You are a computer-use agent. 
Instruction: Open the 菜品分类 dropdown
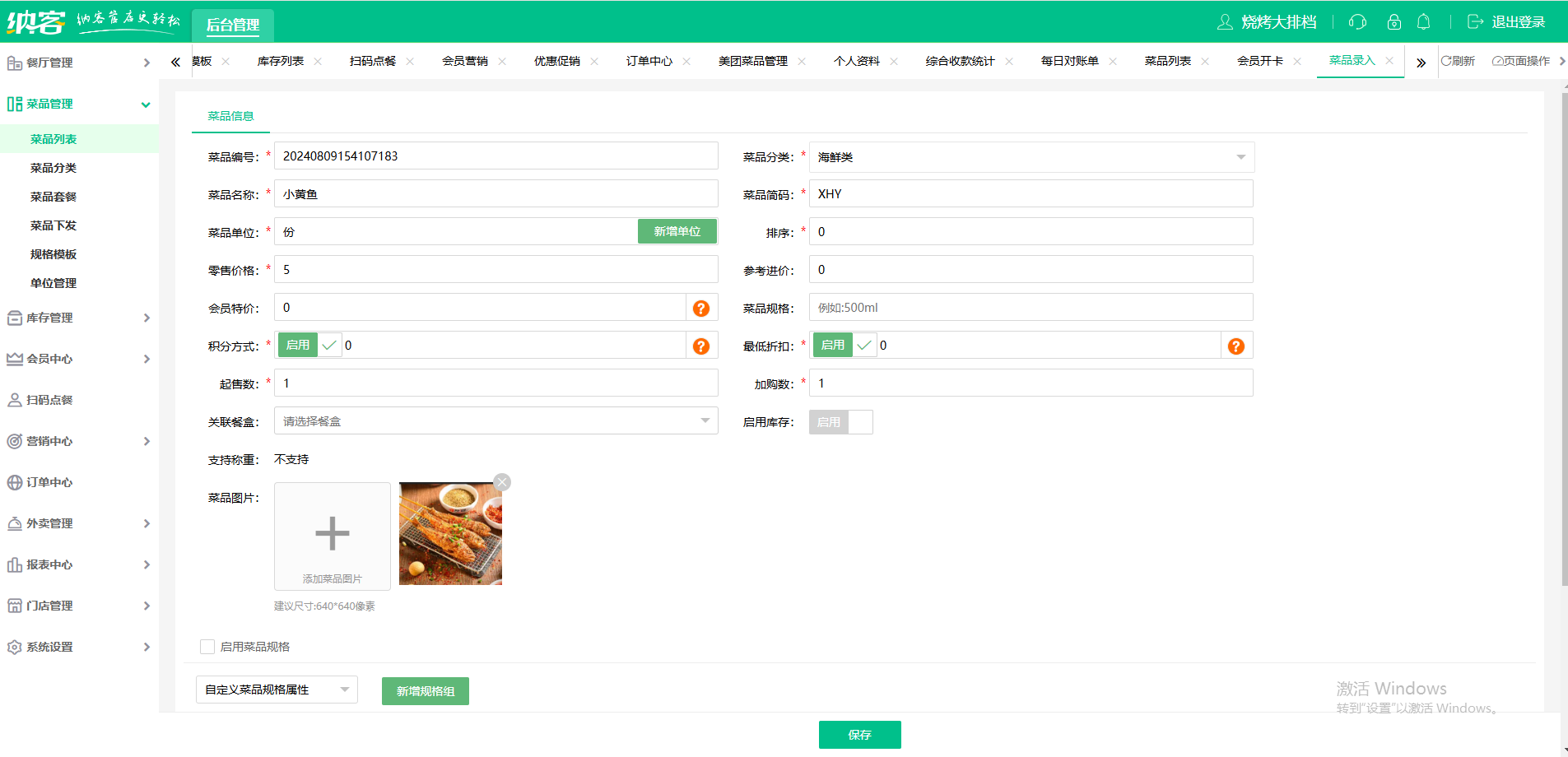coord(1031,157)
